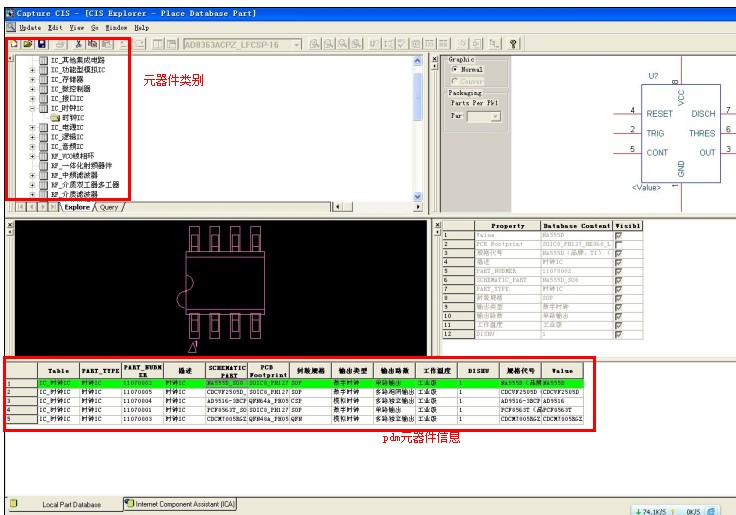
Task: Click the Save icon in the toolbar
Action: [42, 44]
